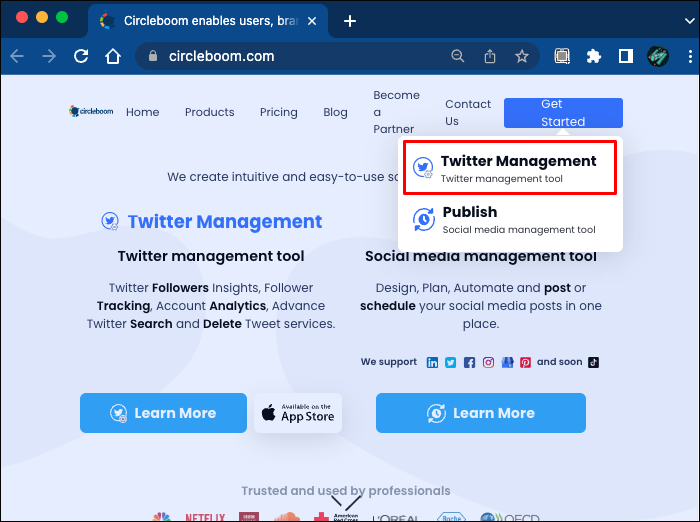Image resolution: width=700 pixels, height=522 pixels.
Task: Click the Twitter support icon
Action: [x=450, y=362]
